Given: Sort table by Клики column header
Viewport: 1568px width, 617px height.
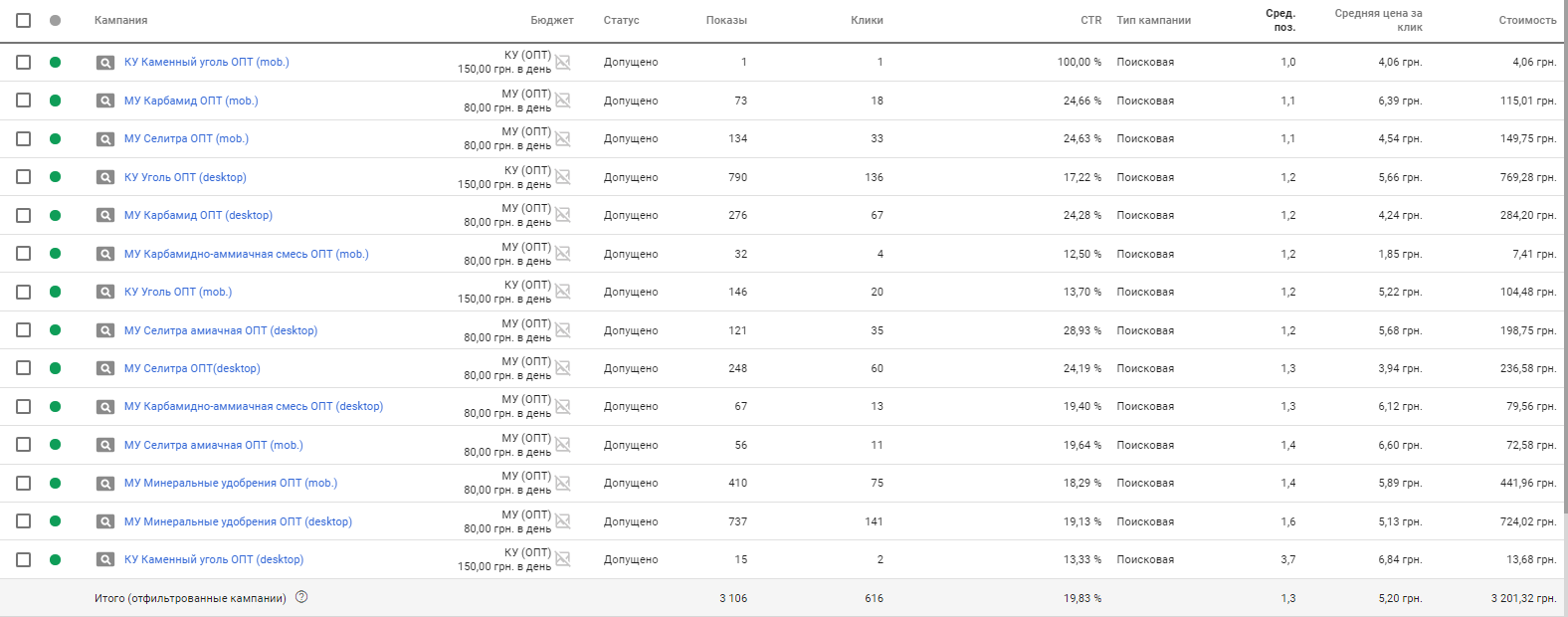Looking at the screenshot, I should [x=867, y=20].
